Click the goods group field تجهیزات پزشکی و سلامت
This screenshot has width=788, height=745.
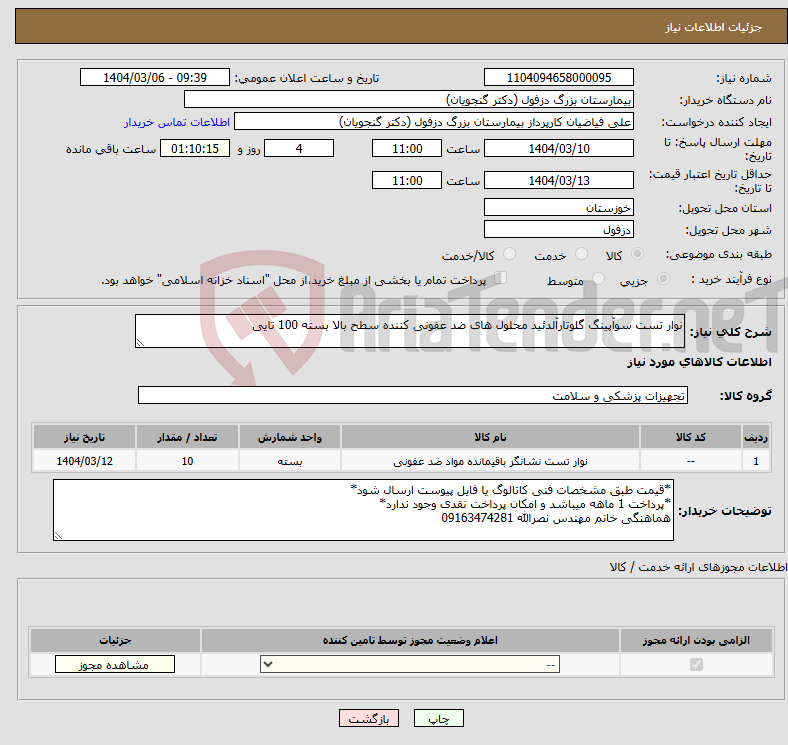pos(413,396)
